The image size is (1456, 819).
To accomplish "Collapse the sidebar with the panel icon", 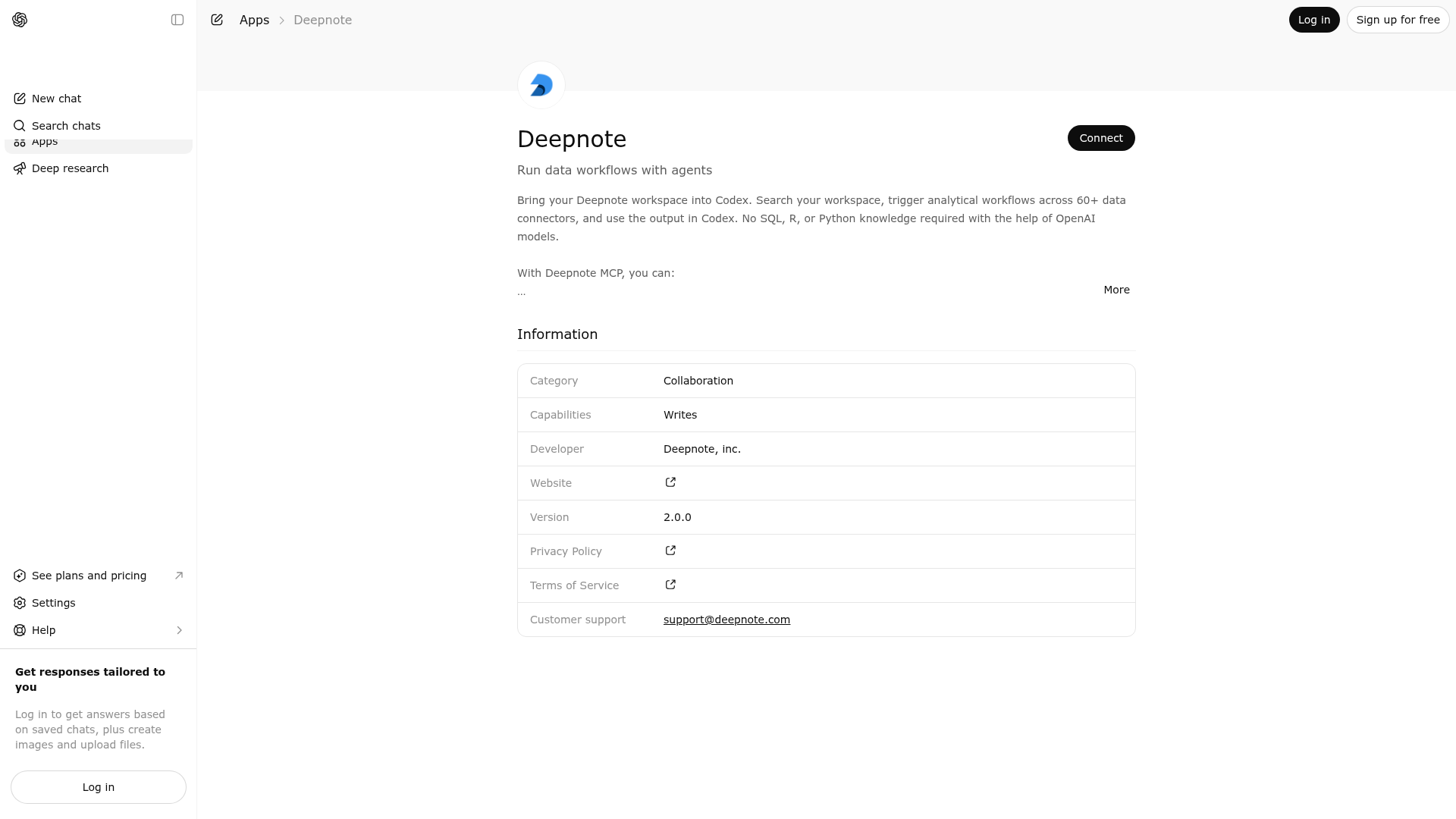I will (x=177, y=20).
